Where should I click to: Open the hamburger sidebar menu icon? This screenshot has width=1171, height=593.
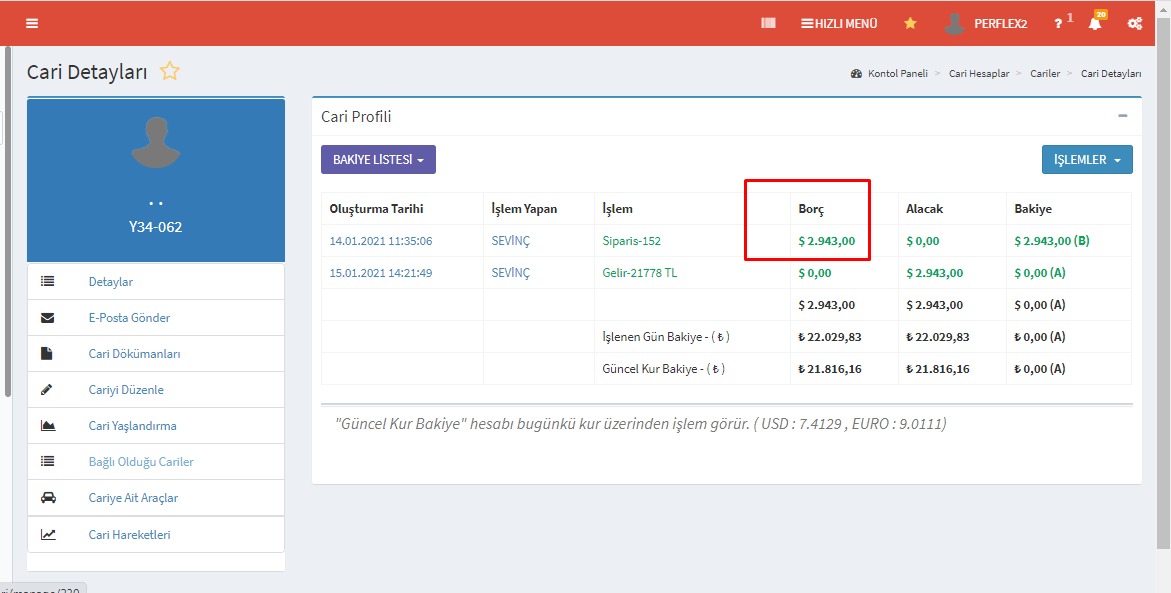[x=32, y=23]
